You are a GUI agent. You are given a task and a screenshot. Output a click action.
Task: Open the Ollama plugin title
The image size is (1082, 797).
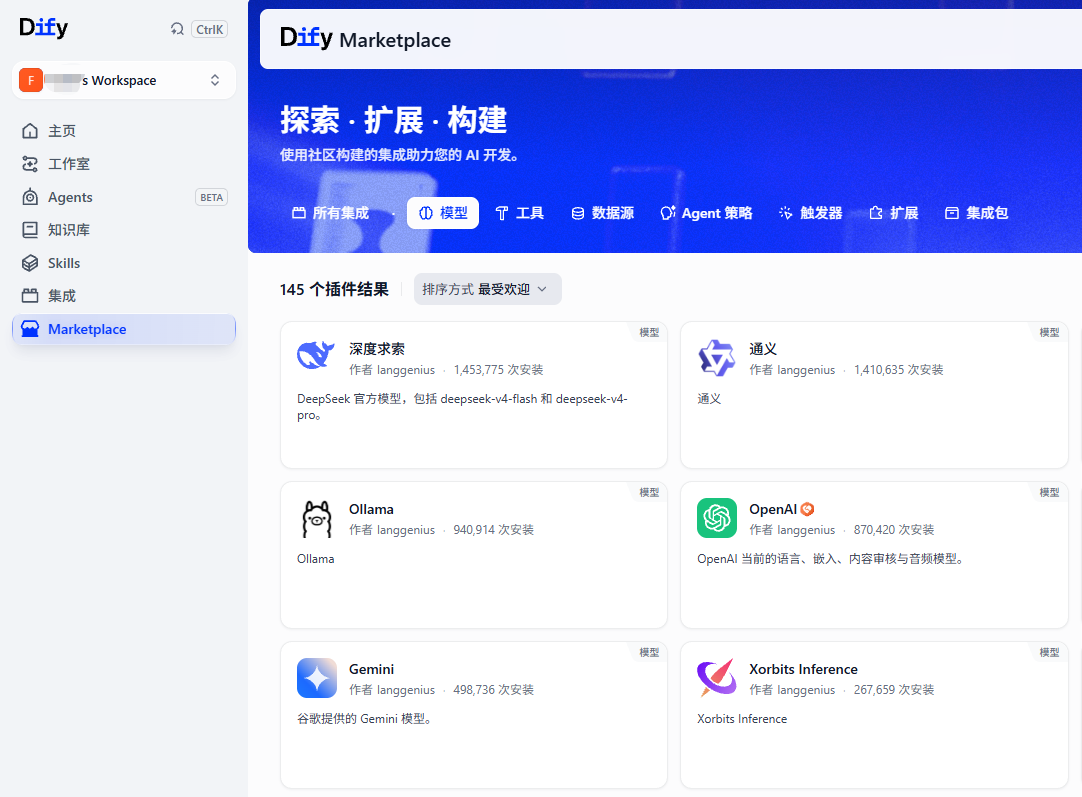pos(371,509)
